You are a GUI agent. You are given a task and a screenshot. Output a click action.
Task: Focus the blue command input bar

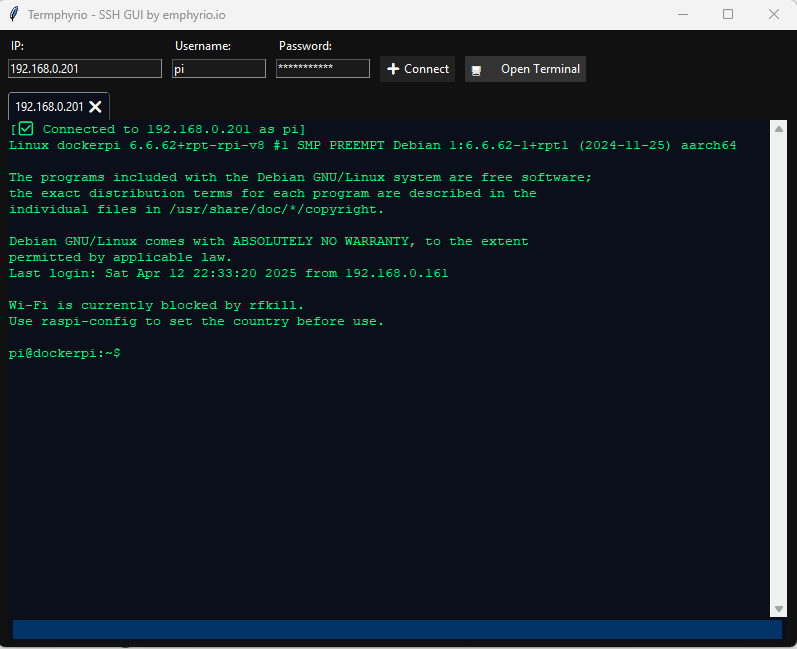[x=397, y=629]
